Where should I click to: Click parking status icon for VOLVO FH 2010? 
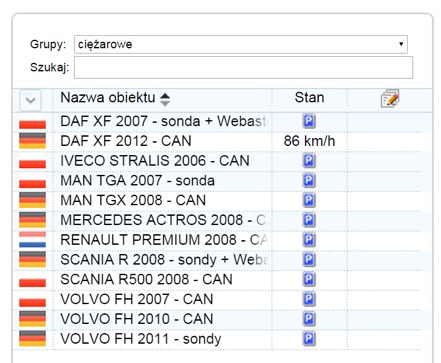(x=309, y=319)
